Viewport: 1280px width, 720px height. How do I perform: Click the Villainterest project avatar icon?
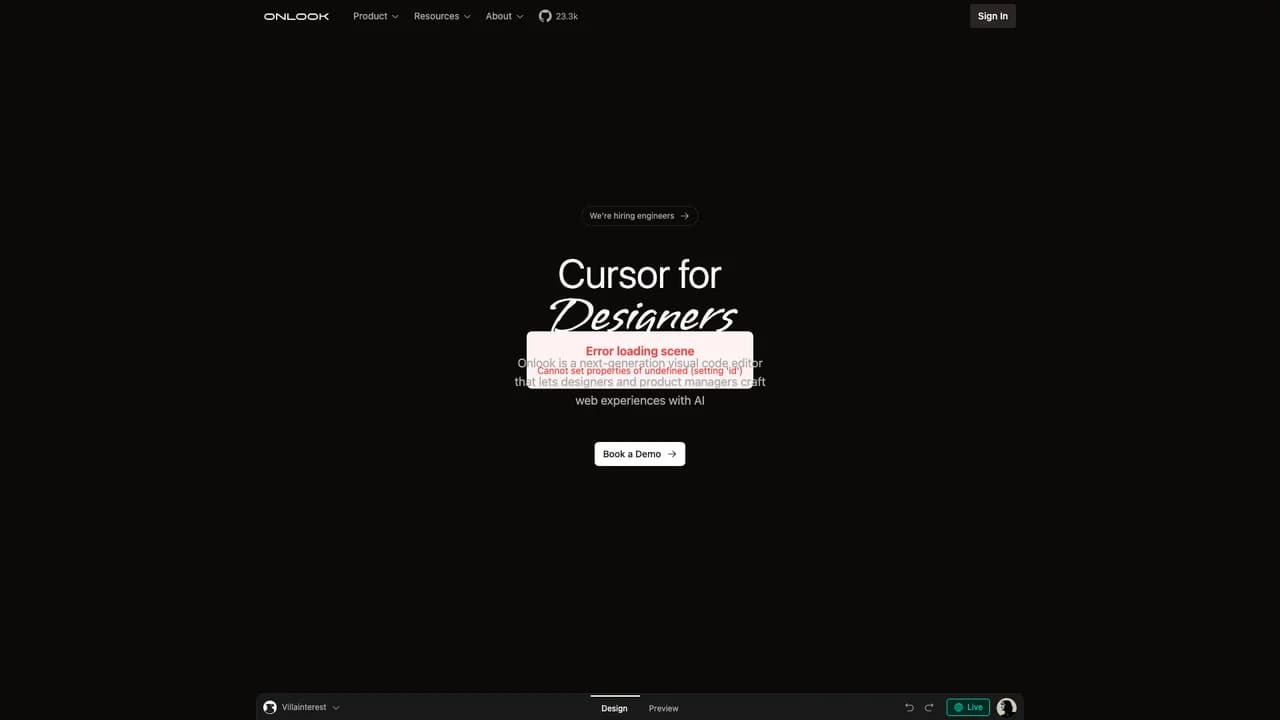click(x=270, y=707)
